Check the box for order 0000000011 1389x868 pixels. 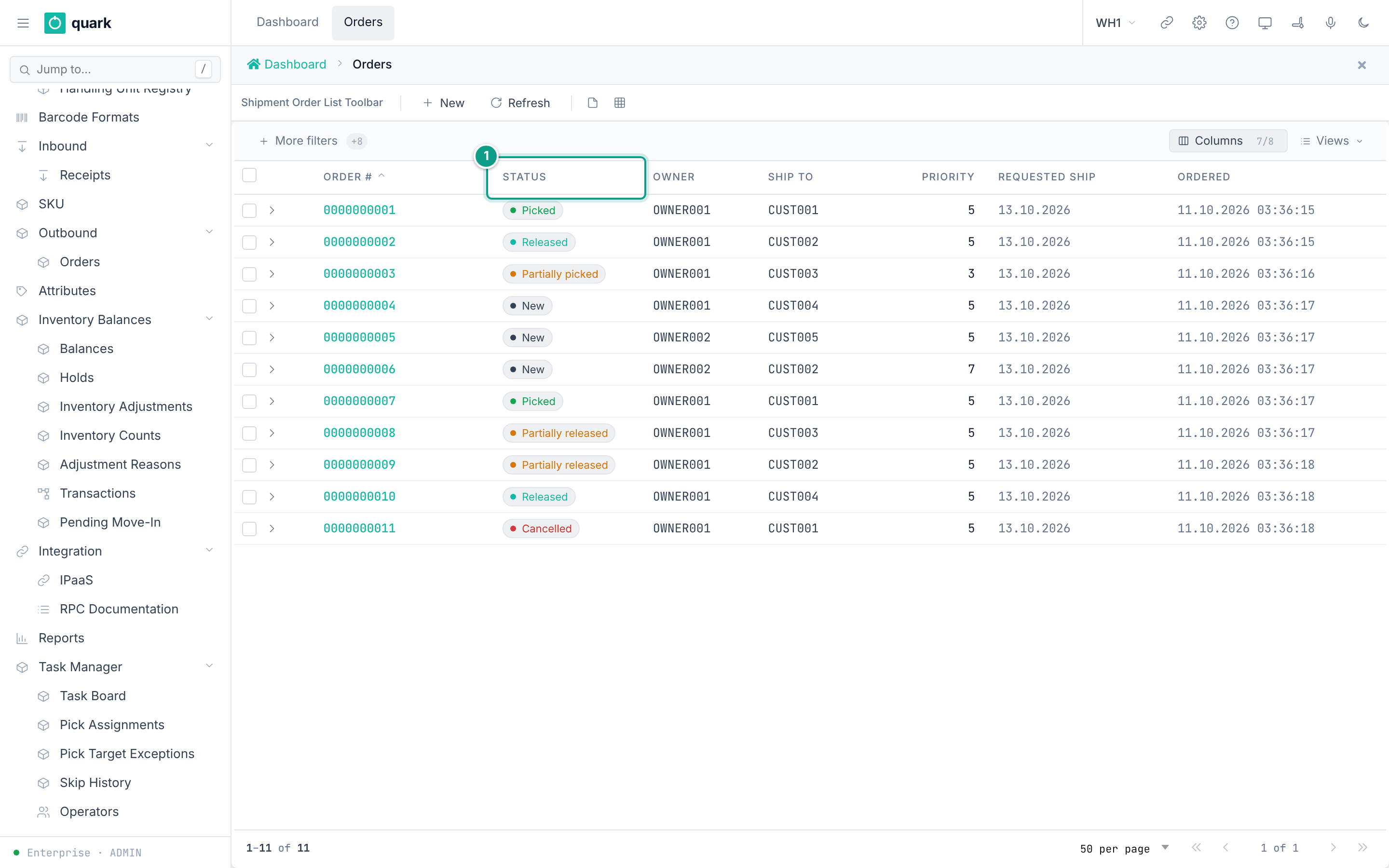pos(249,529)
